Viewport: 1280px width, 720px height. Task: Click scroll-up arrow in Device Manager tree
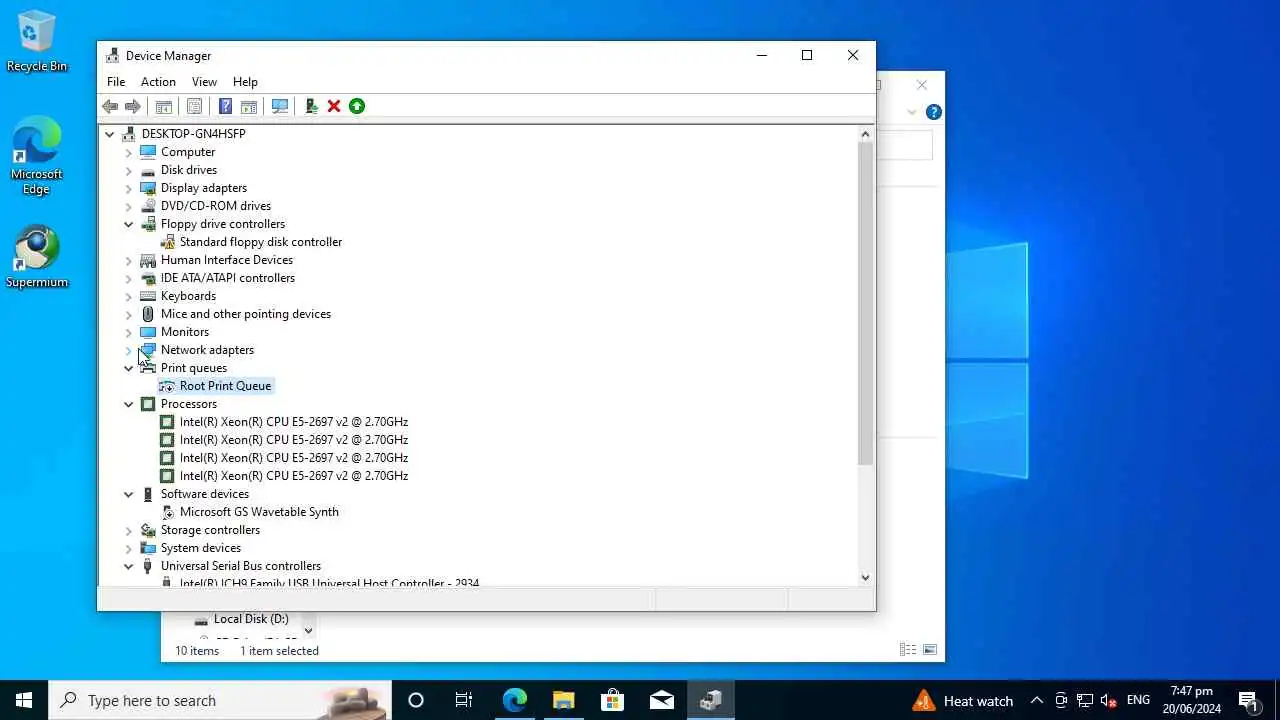tap(865, 134)
